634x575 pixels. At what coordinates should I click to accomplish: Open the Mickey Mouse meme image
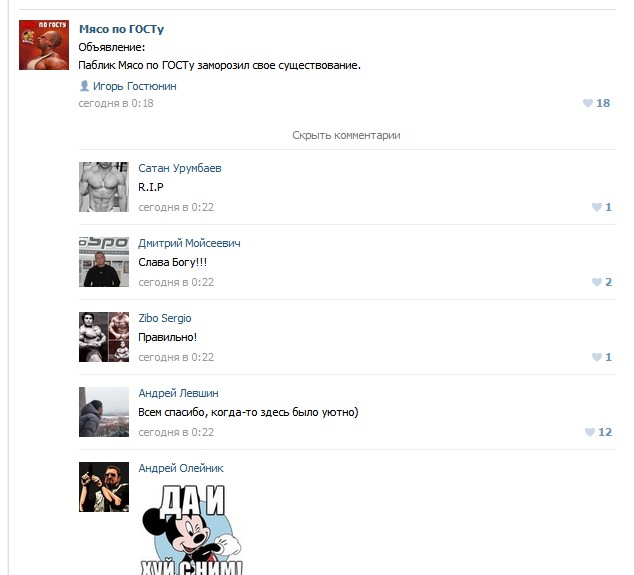pyautogui.click(x=192, y=530)
